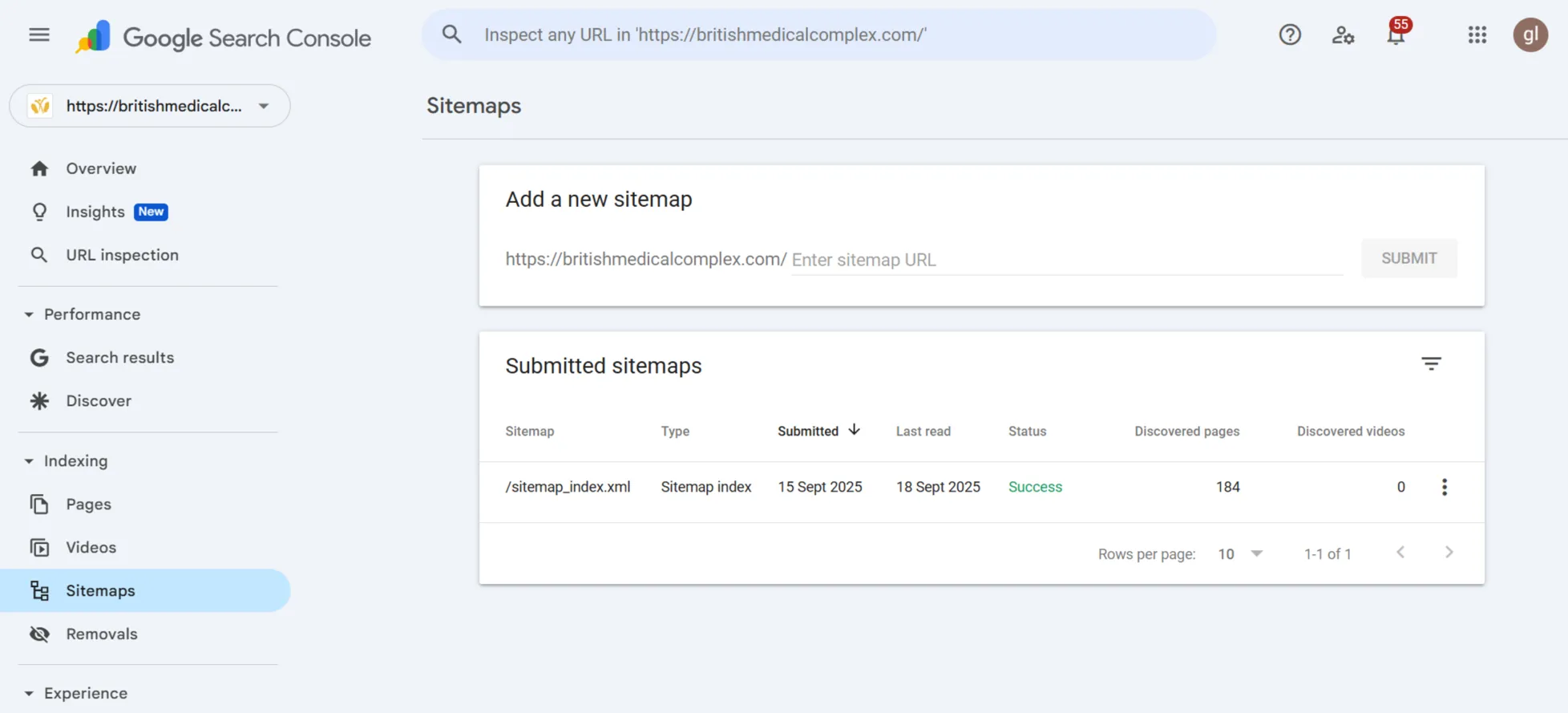
Task: Open the hamburger main menu
Action: (x=39, y=35)
